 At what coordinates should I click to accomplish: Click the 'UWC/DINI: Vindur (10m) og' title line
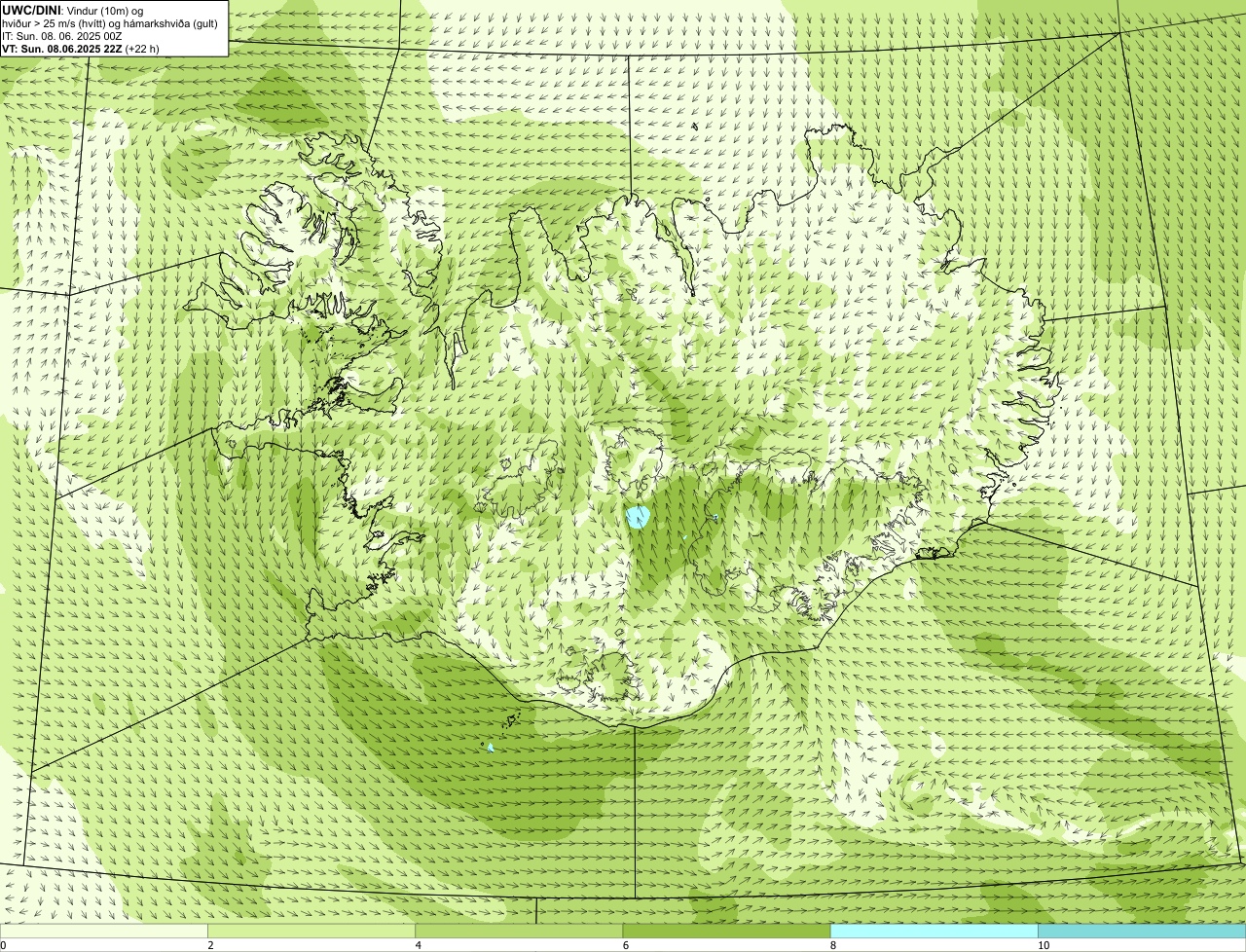coord(73,10)
